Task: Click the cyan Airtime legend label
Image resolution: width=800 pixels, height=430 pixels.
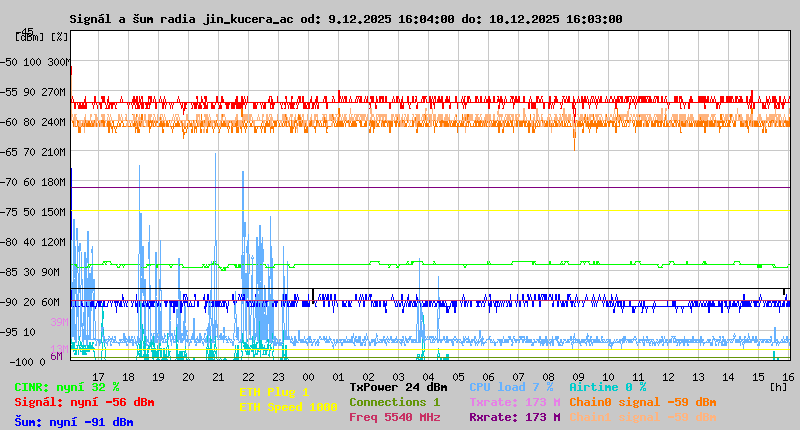Action: [x=607, y=387]
